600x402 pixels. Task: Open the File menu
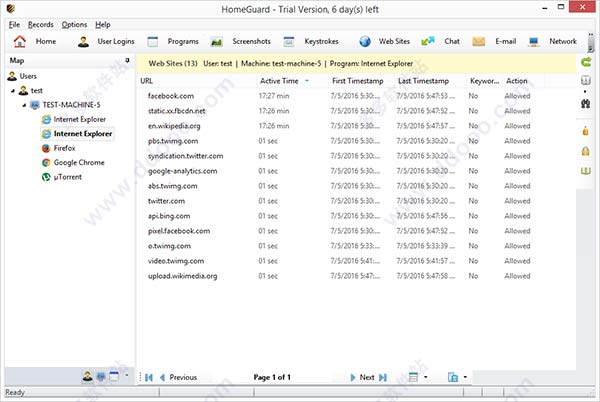(14, 24)
